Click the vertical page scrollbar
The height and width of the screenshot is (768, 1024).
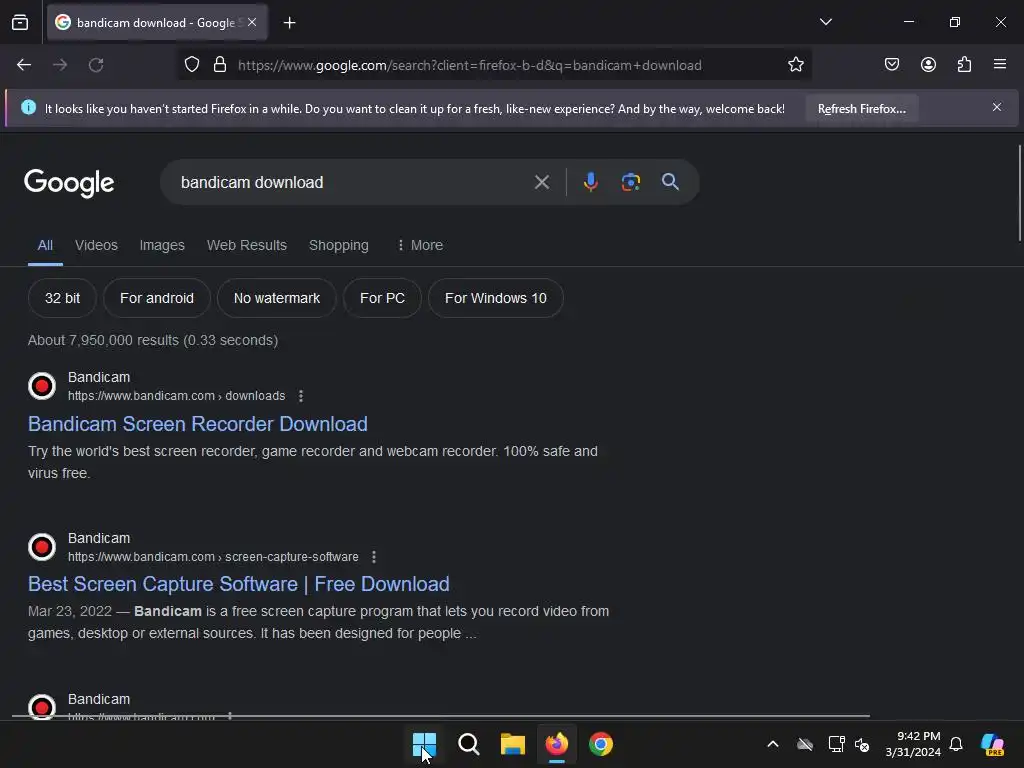[x=1019, y=193]
